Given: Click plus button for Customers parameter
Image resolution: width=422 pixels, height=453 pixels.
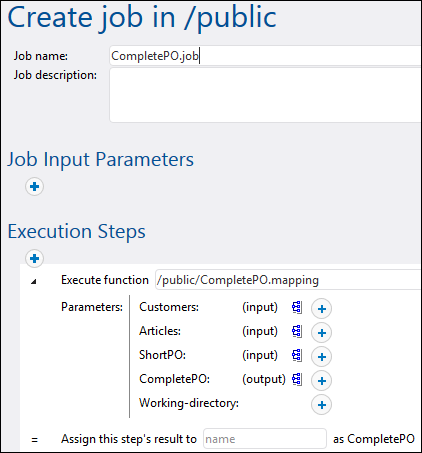Looking at the screenshot, I should pos(321,309).
